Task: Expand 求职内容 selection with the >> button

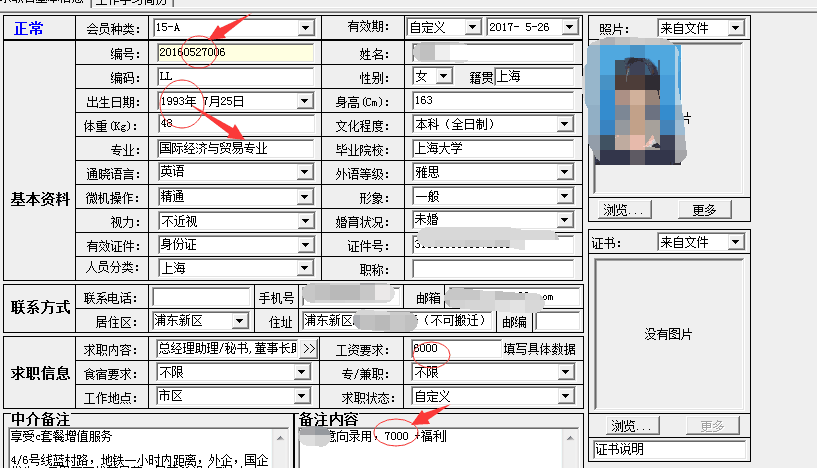Action: (x=308, y=349)
